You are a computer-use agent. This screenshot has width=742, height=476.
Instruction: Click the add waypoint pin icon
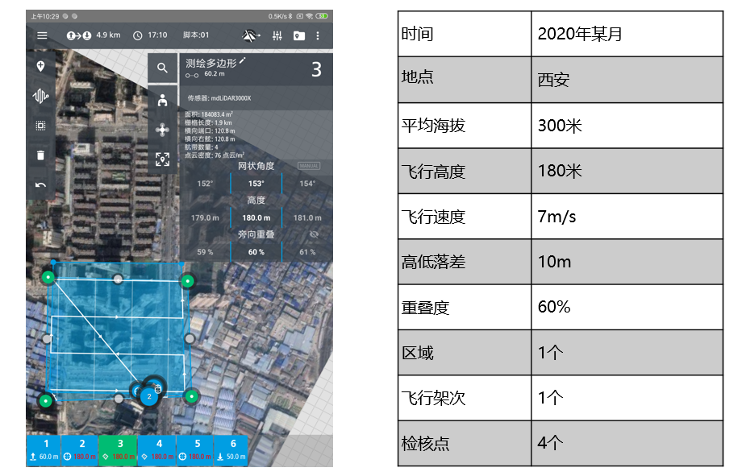point(41,67)
